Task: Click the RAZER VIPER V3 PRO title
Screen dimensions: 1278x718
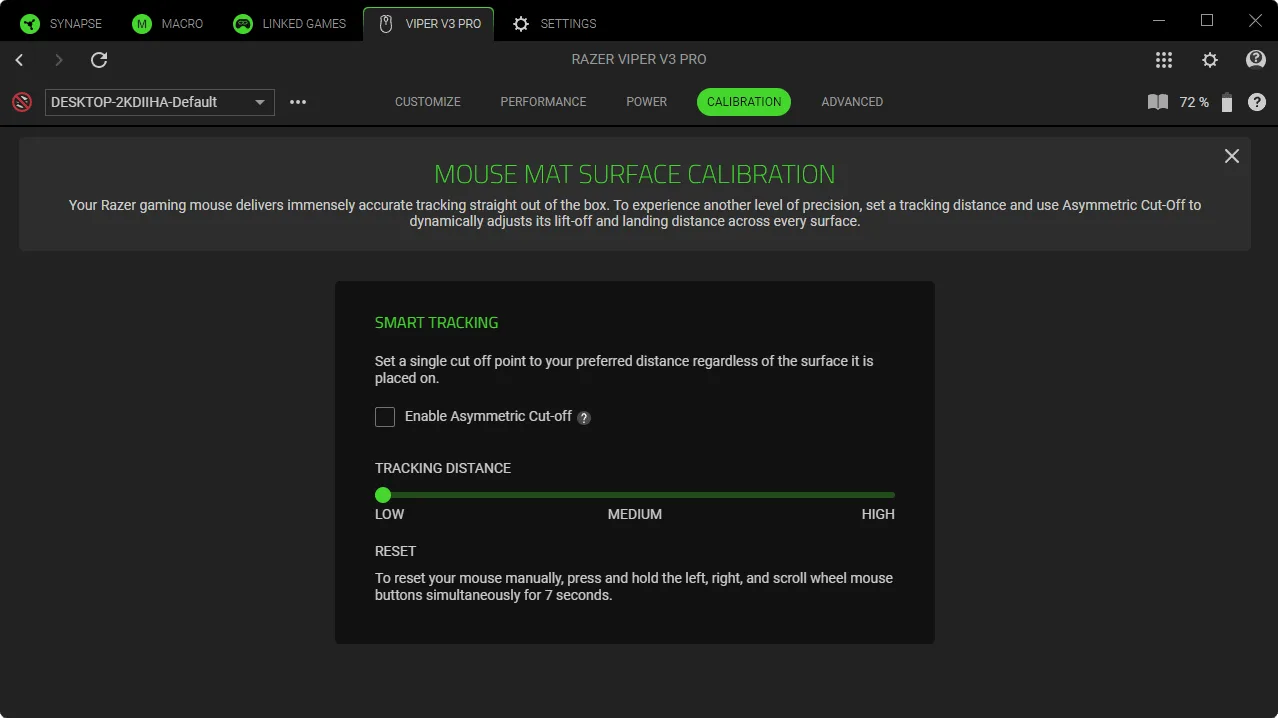Action: (x=639, y=60)
